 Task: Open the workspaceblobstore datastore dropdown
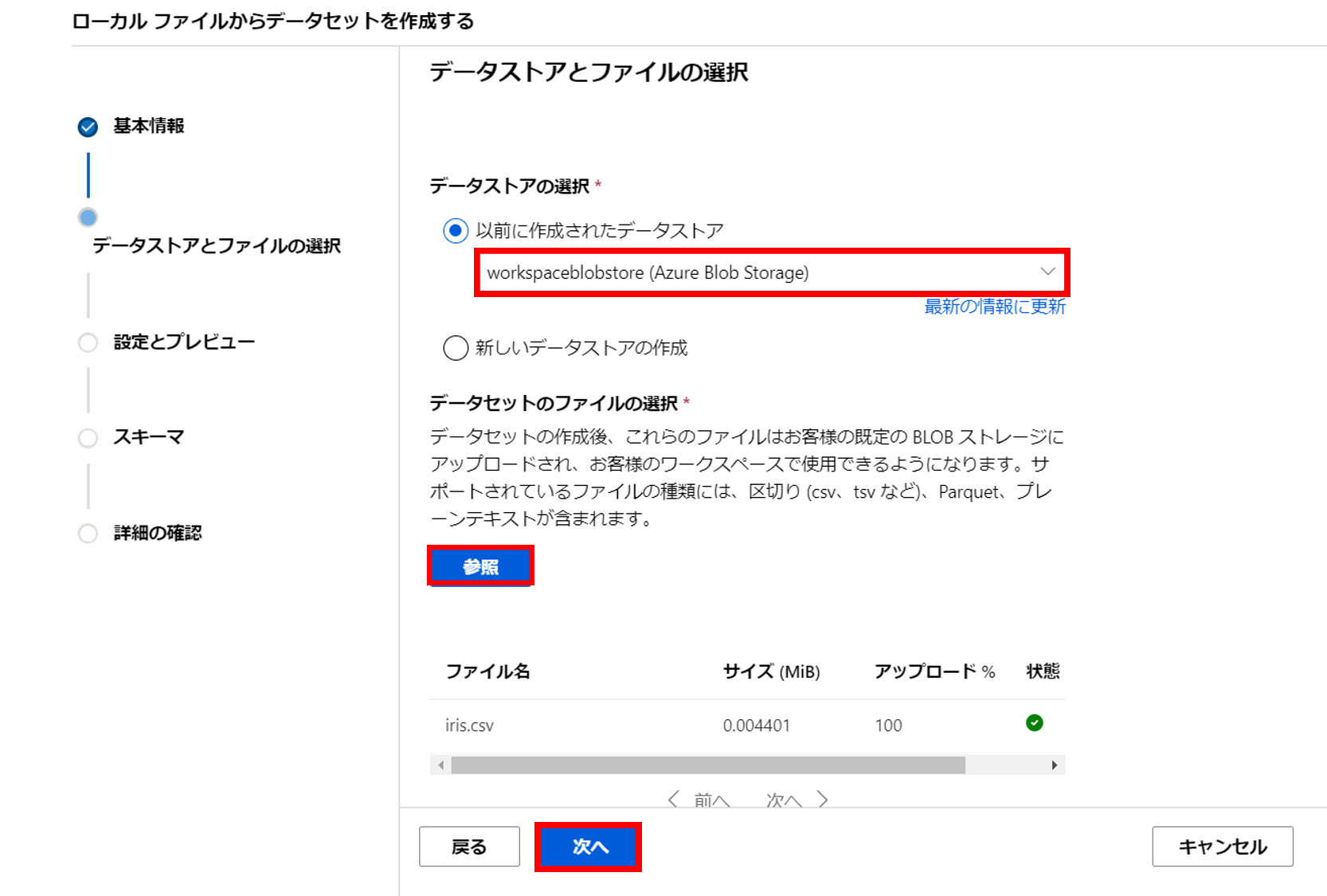769,272
